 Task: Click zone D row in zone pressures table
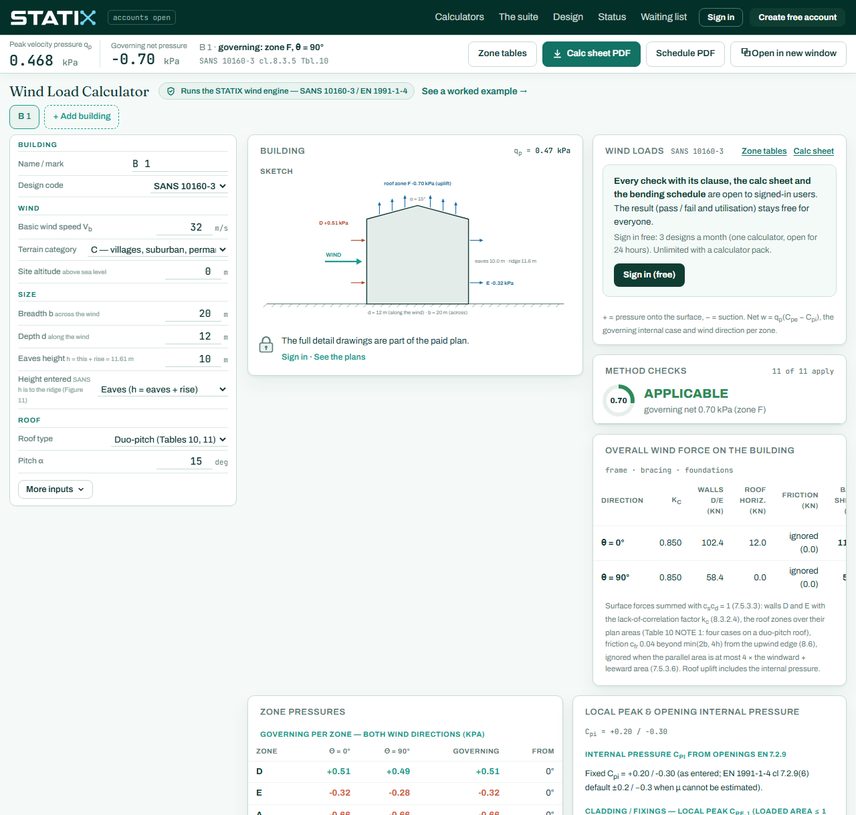[405, 771]
